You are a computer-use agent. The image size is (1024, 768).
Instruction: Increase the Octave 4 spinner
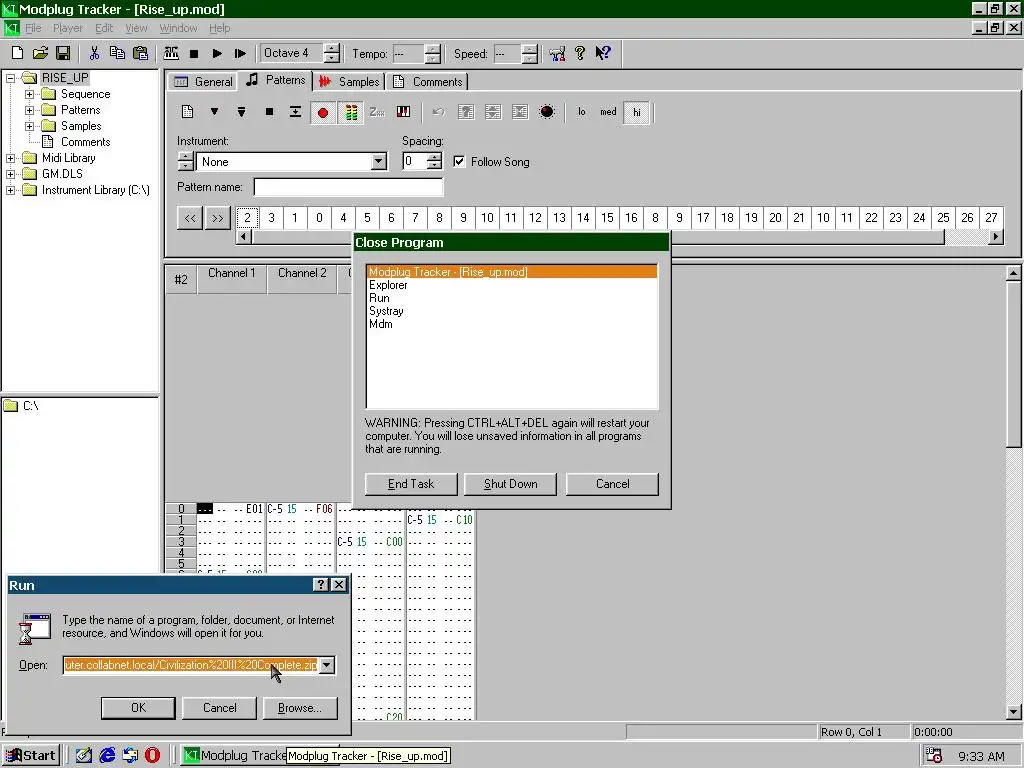click(332, 48)
